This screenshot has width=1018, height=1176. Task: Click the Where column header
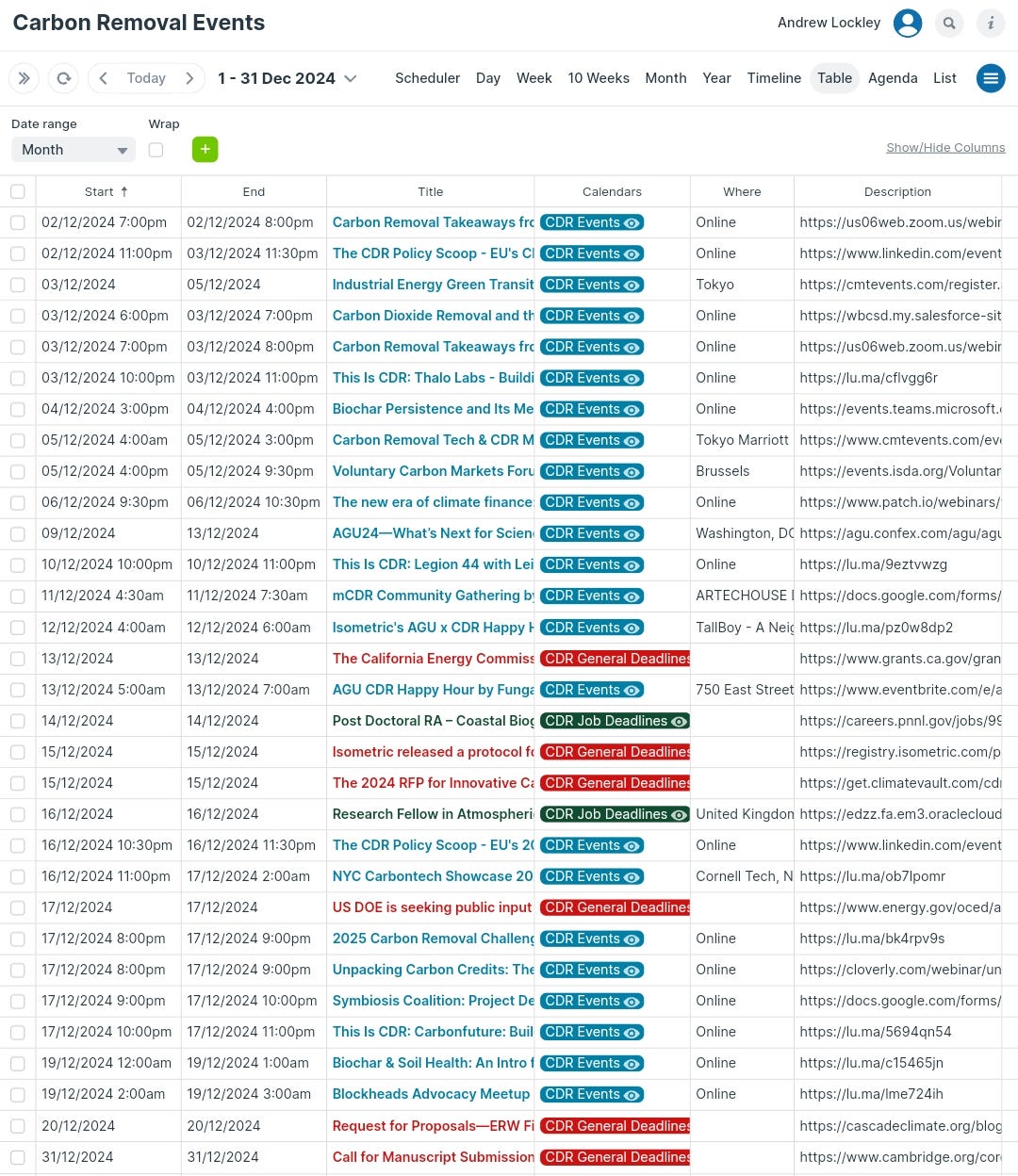pyautogui.click(x=742, y=191)
